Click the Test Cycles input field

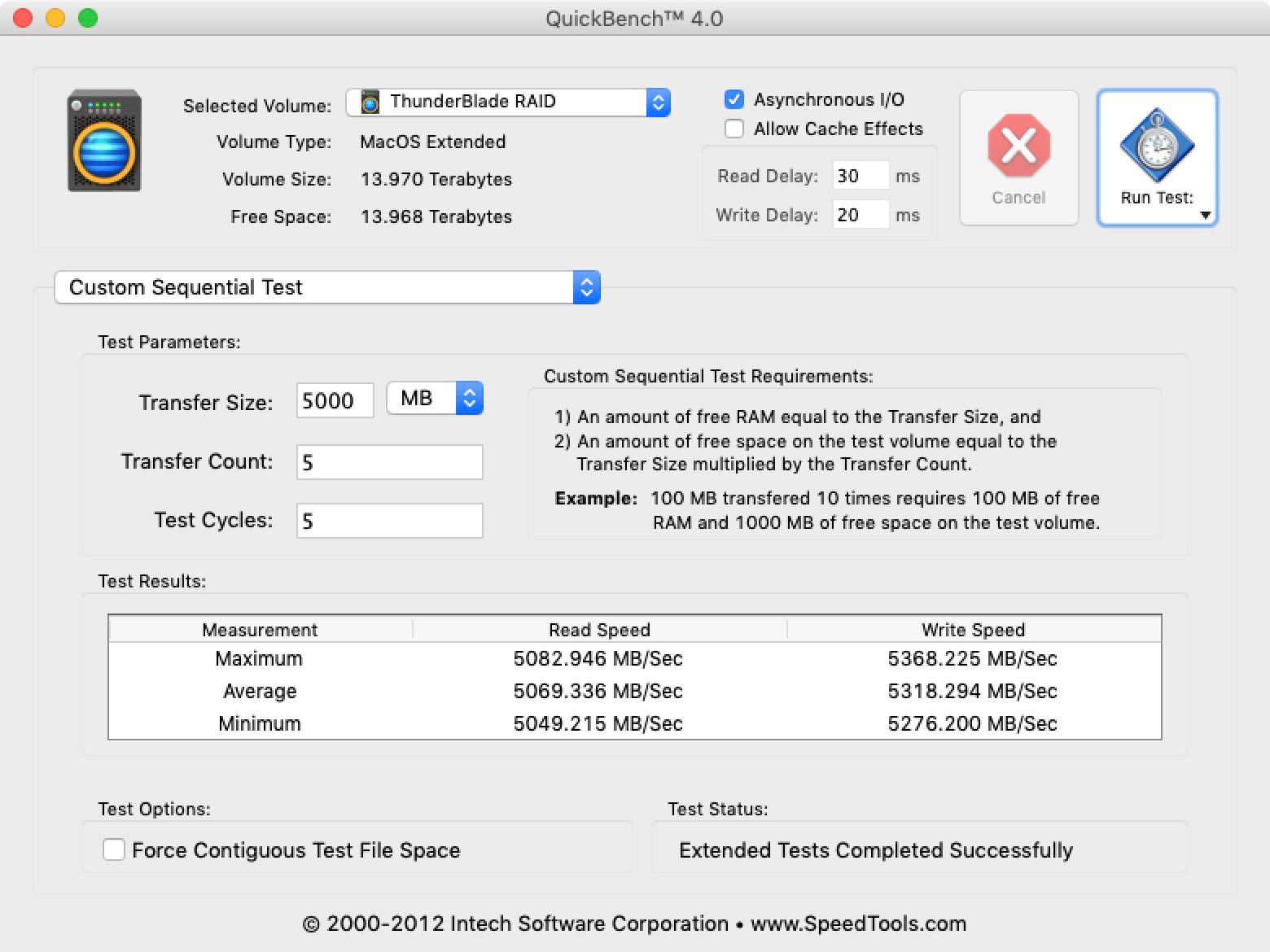point(389,521)
